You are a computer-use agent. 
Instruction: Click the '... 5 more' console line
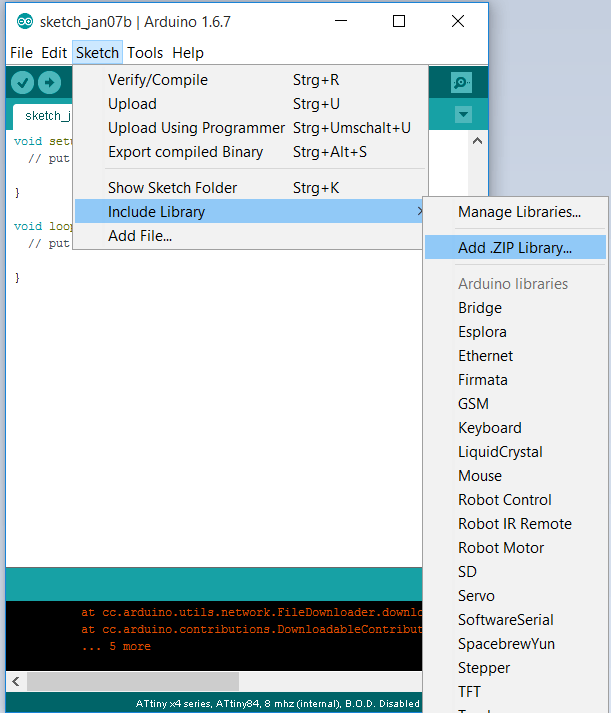coord(116,646)
